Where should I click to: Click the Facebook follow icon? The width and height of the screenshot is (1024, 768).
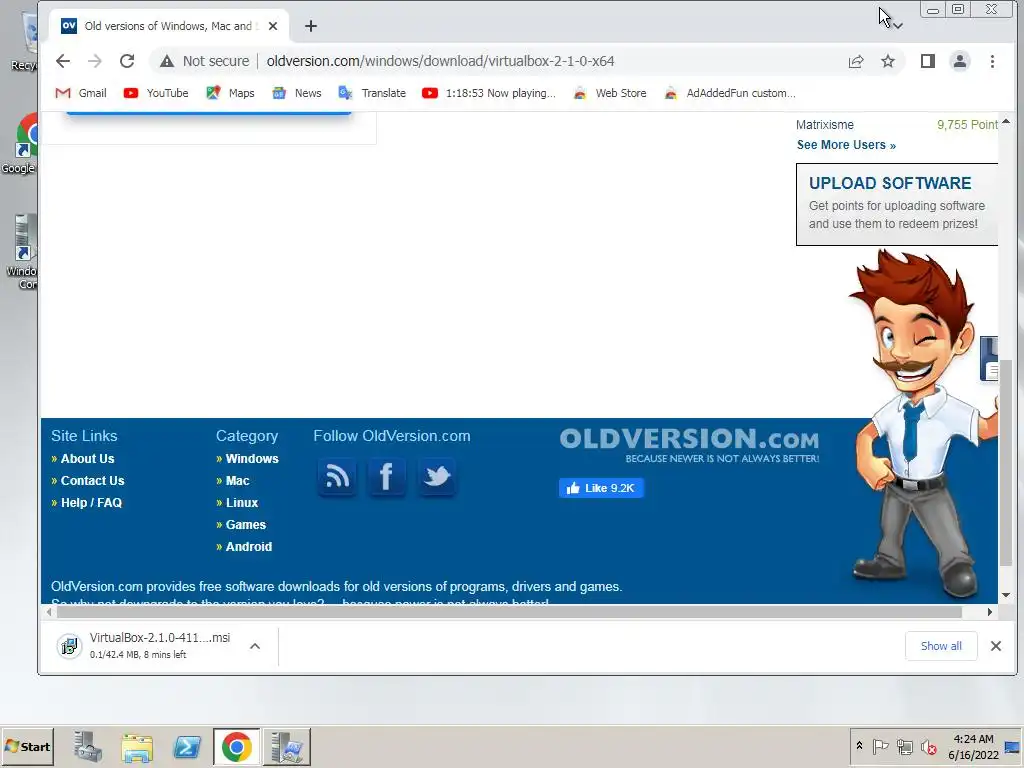(387, 477)
